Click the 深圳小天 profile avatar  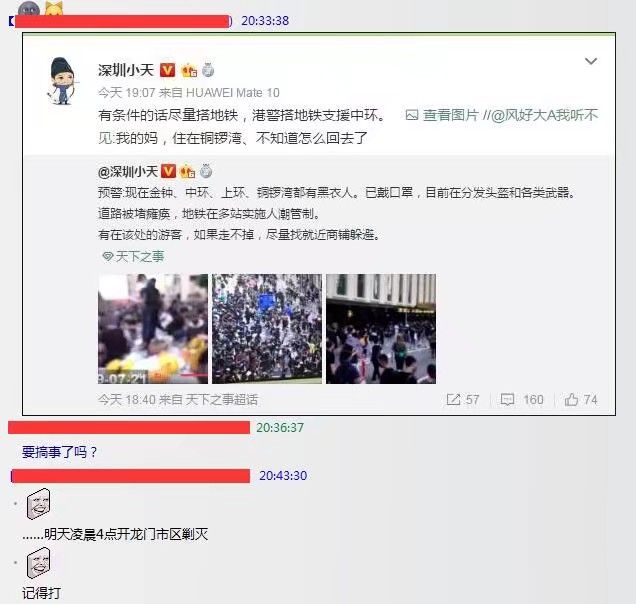coord(62,81)
